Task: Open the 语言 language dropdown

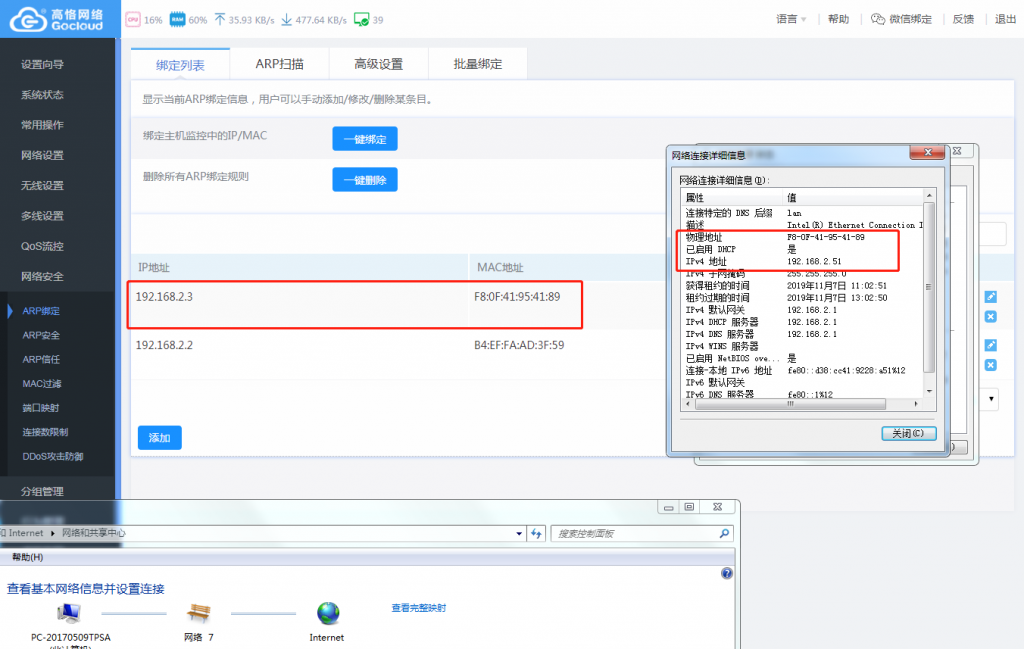Action: (791, 19)
